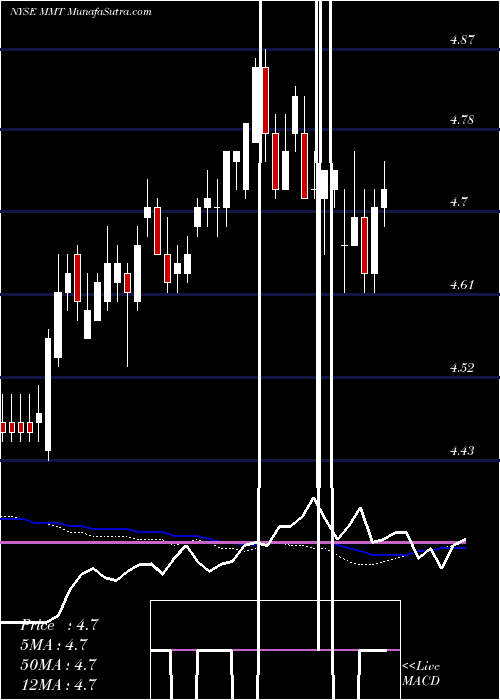Click the 4.87 price axis label
500x700 pixels.
(462, 40)
